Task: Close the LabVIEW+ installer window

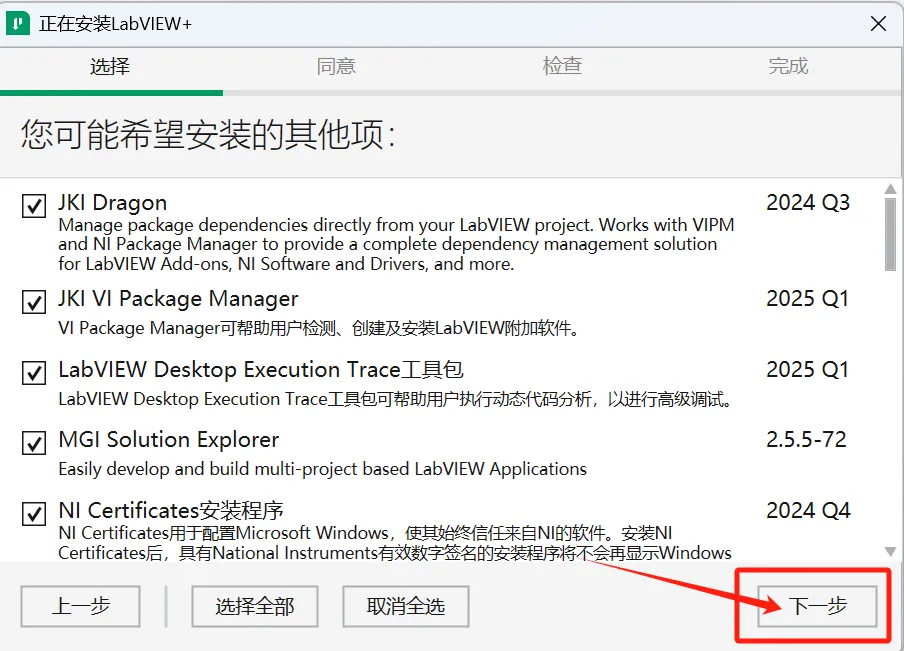Action: pyautogui.click(x=878, y=24)
